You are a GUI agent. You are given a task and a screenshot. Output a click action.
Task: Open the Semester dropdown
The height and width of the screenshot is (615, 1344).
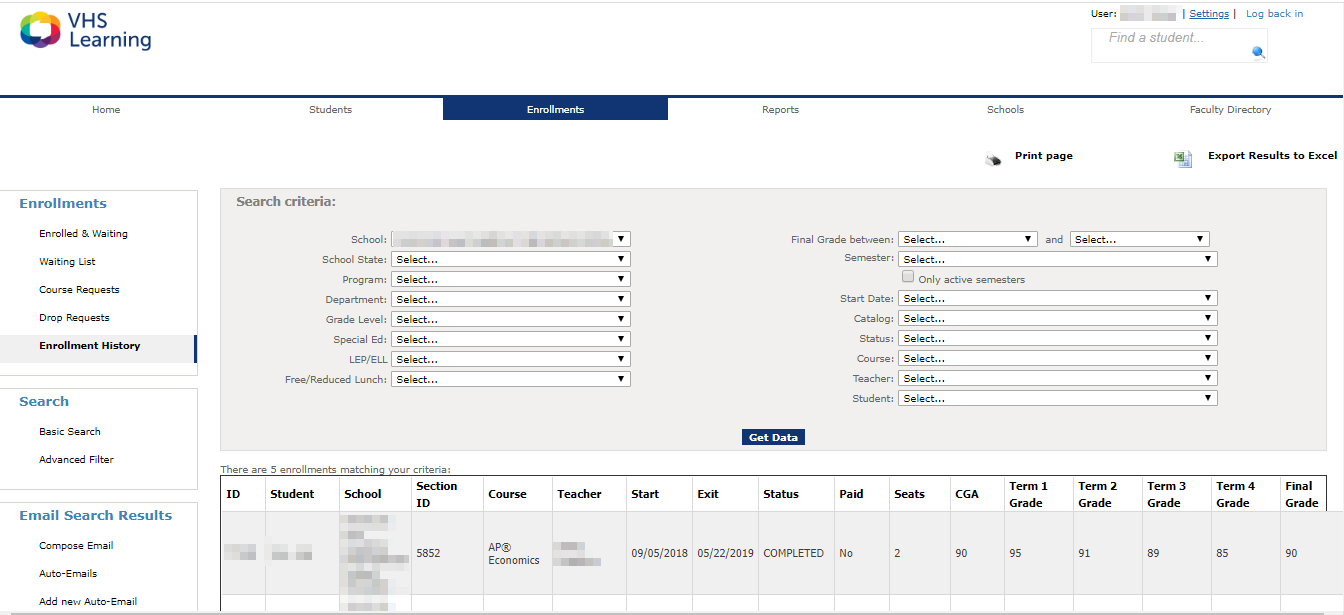point(1057,259)
